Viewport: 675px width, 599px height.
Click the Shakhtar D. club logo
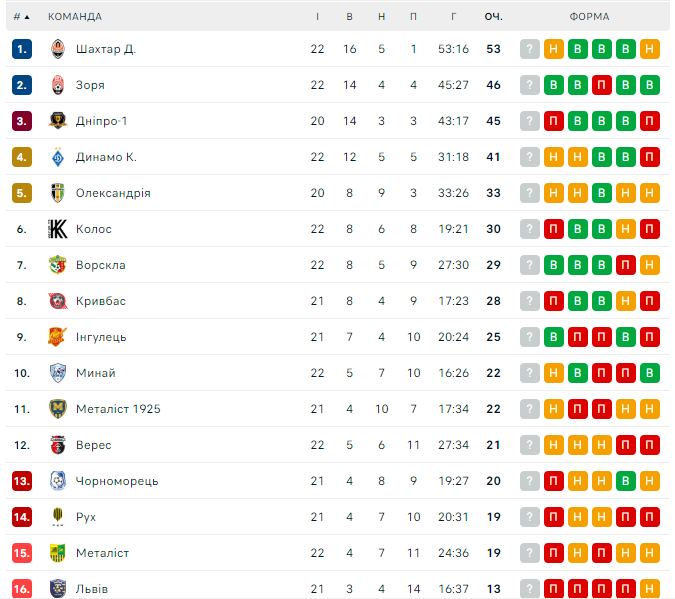[x=57, y=49]
